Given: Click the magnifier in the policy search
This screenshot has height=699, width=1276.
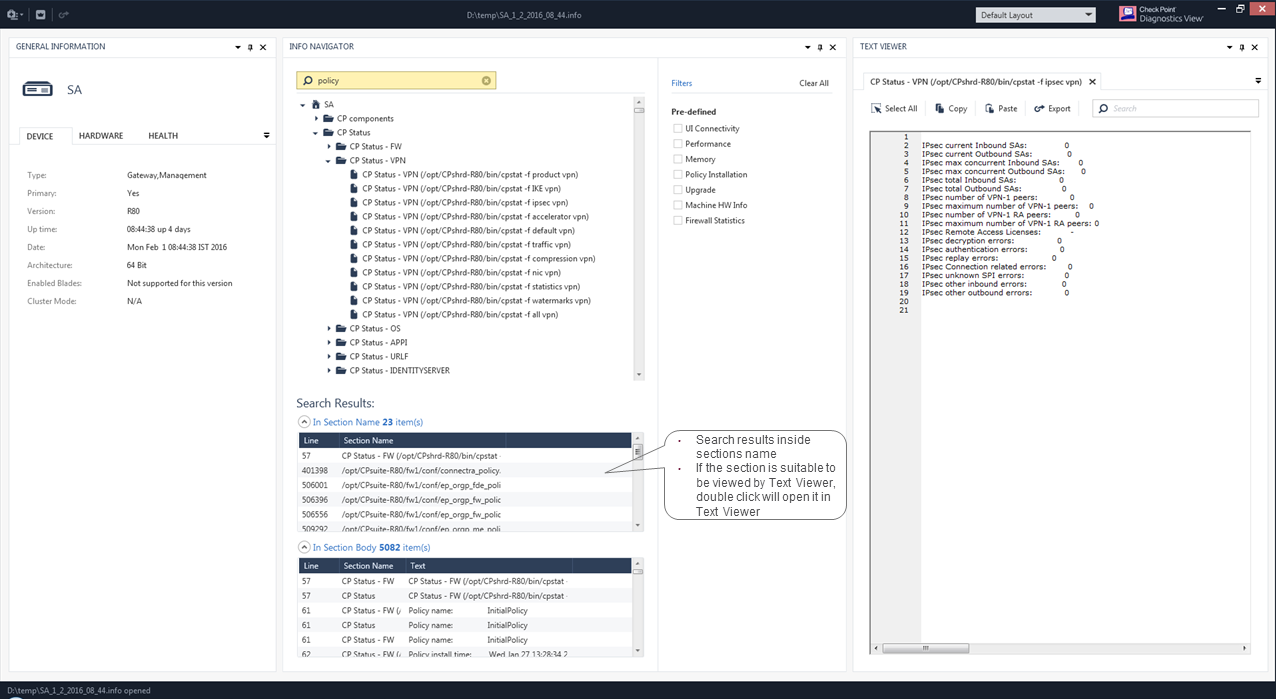Looking at the screenshot, I should (x=308, y=81).
